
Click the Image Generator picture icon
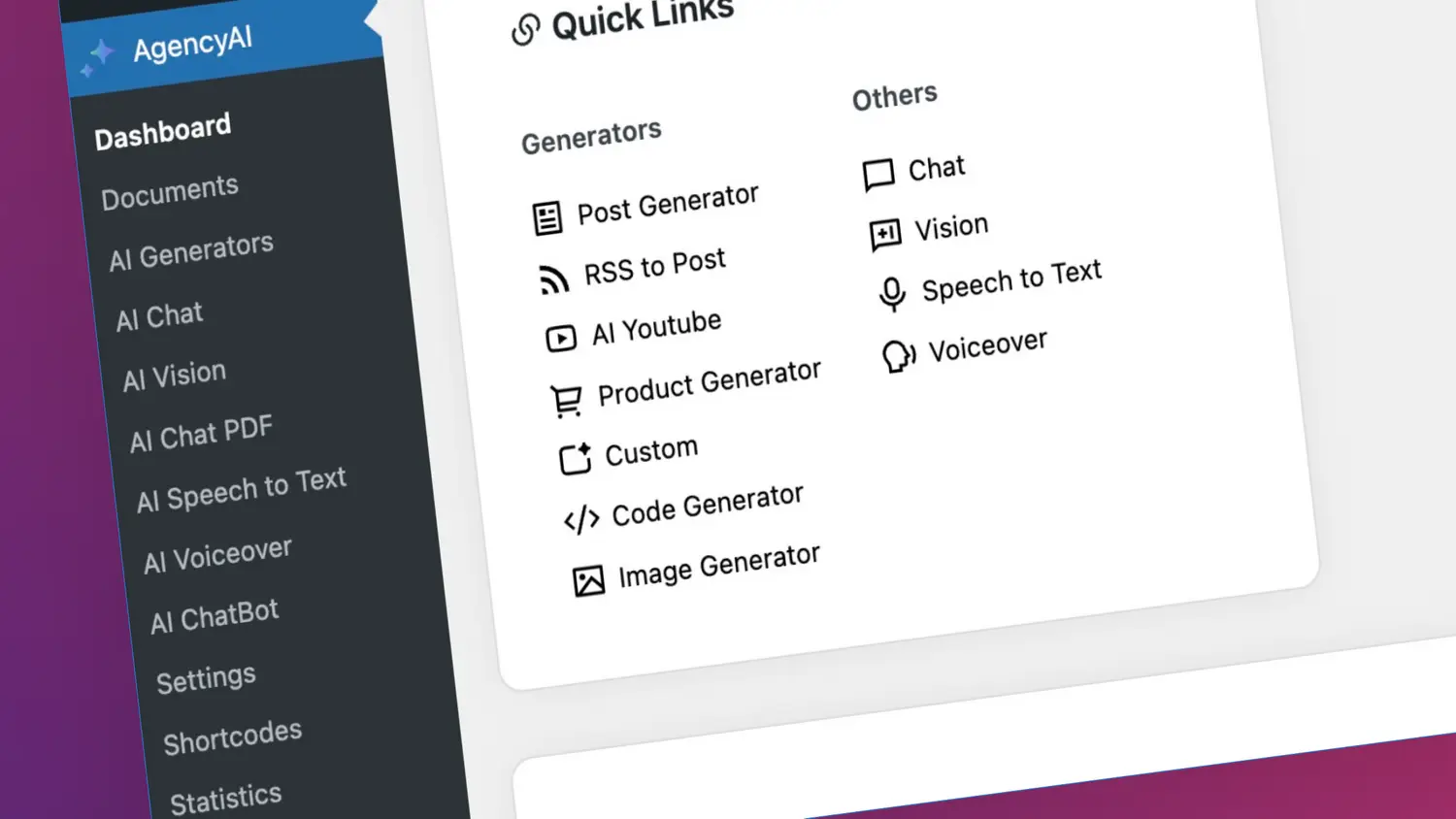pyautogui.click(x=588, y=581)
